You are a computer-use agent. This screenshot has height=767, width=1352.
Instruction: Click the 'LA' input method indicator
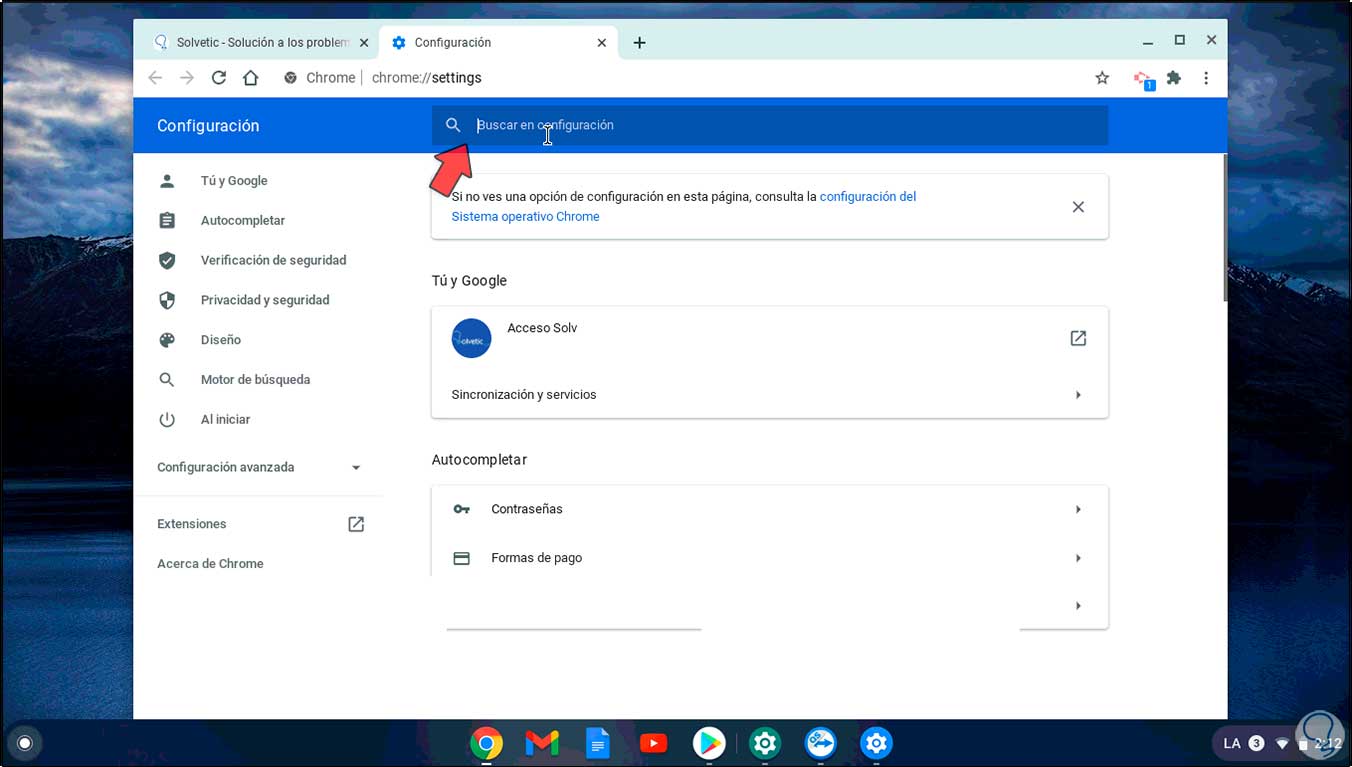pyautogui.click(x=1232, y=744)
